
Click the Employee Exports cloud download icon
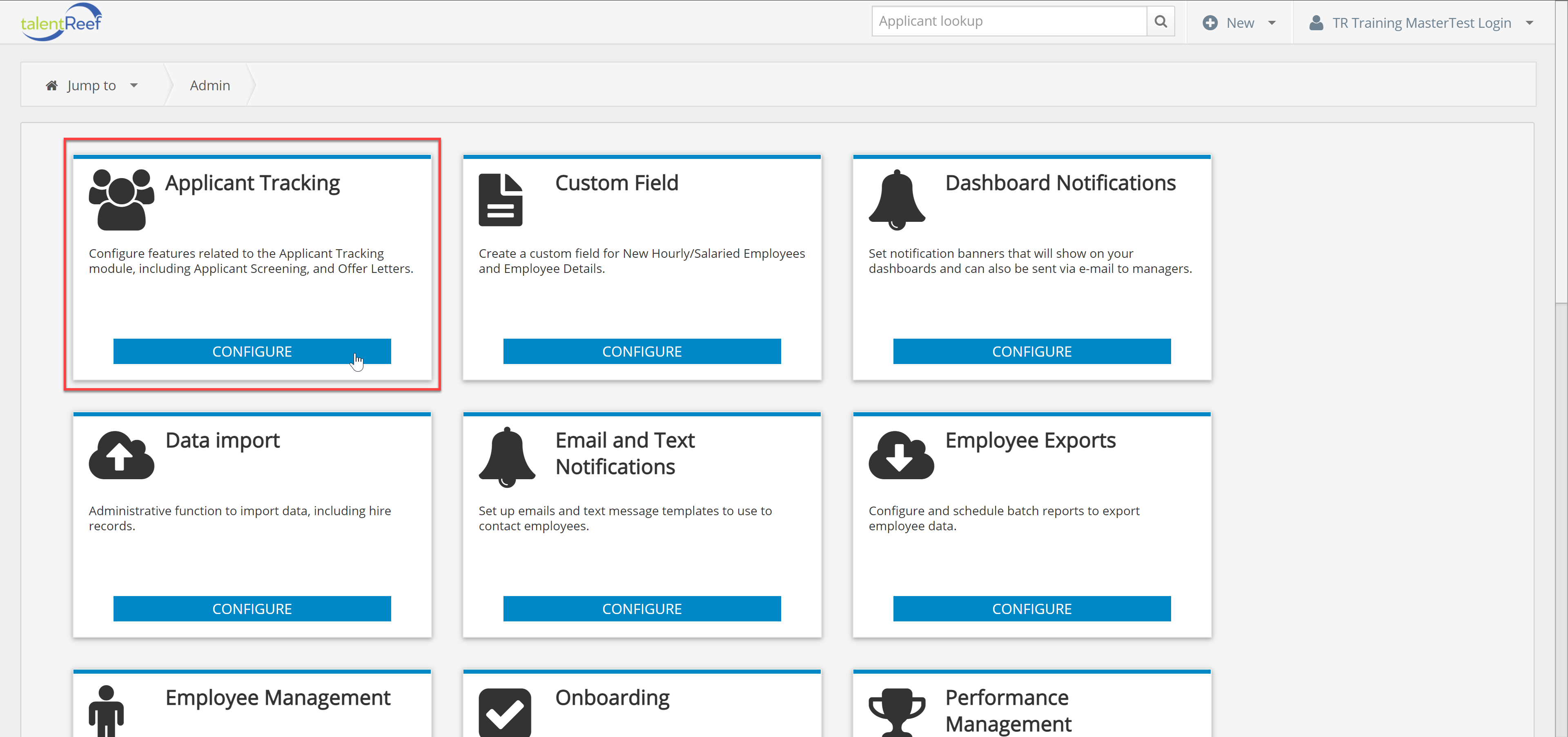901,456
